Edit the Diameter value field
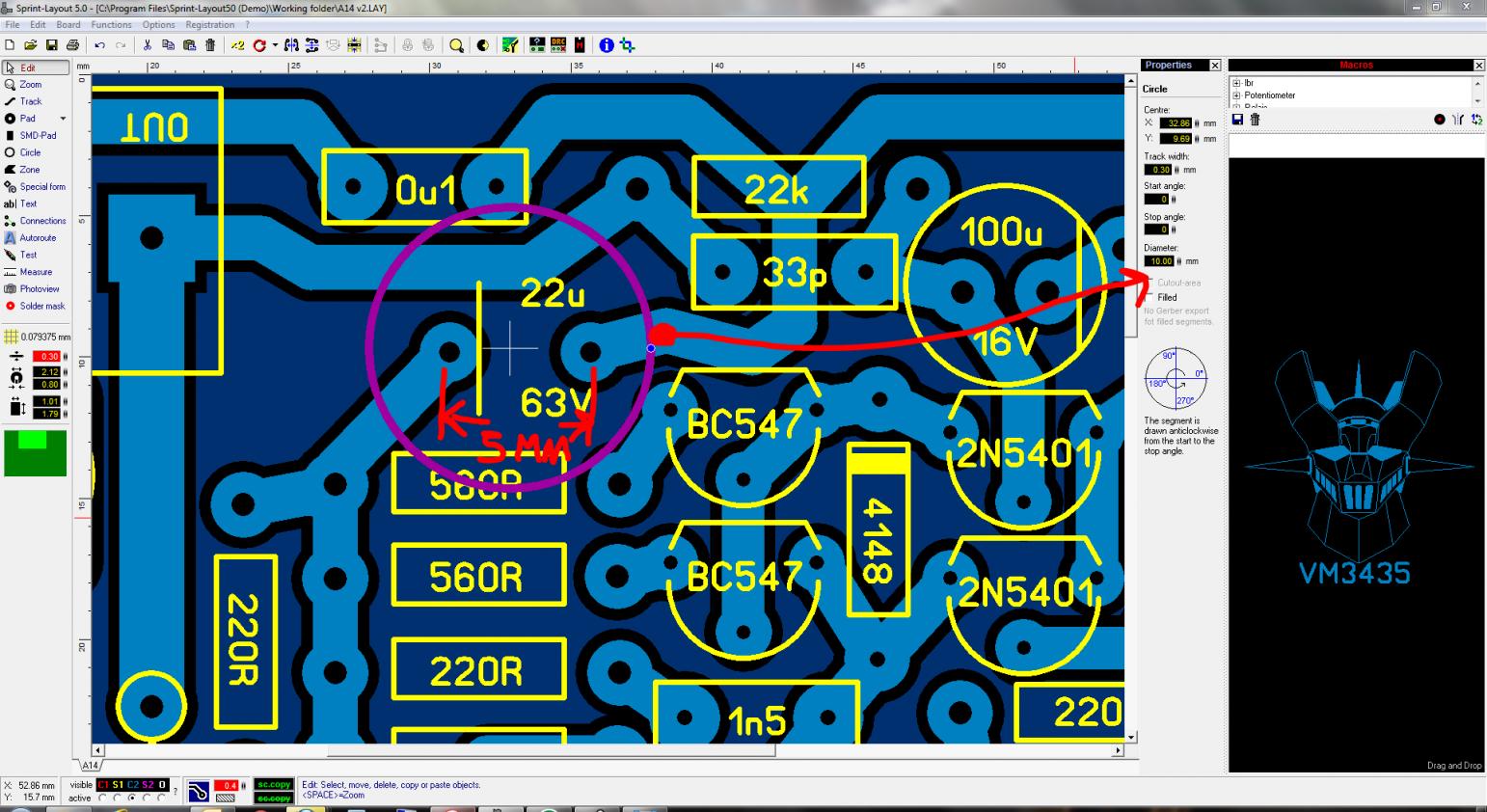 [x=1159, y=261]
